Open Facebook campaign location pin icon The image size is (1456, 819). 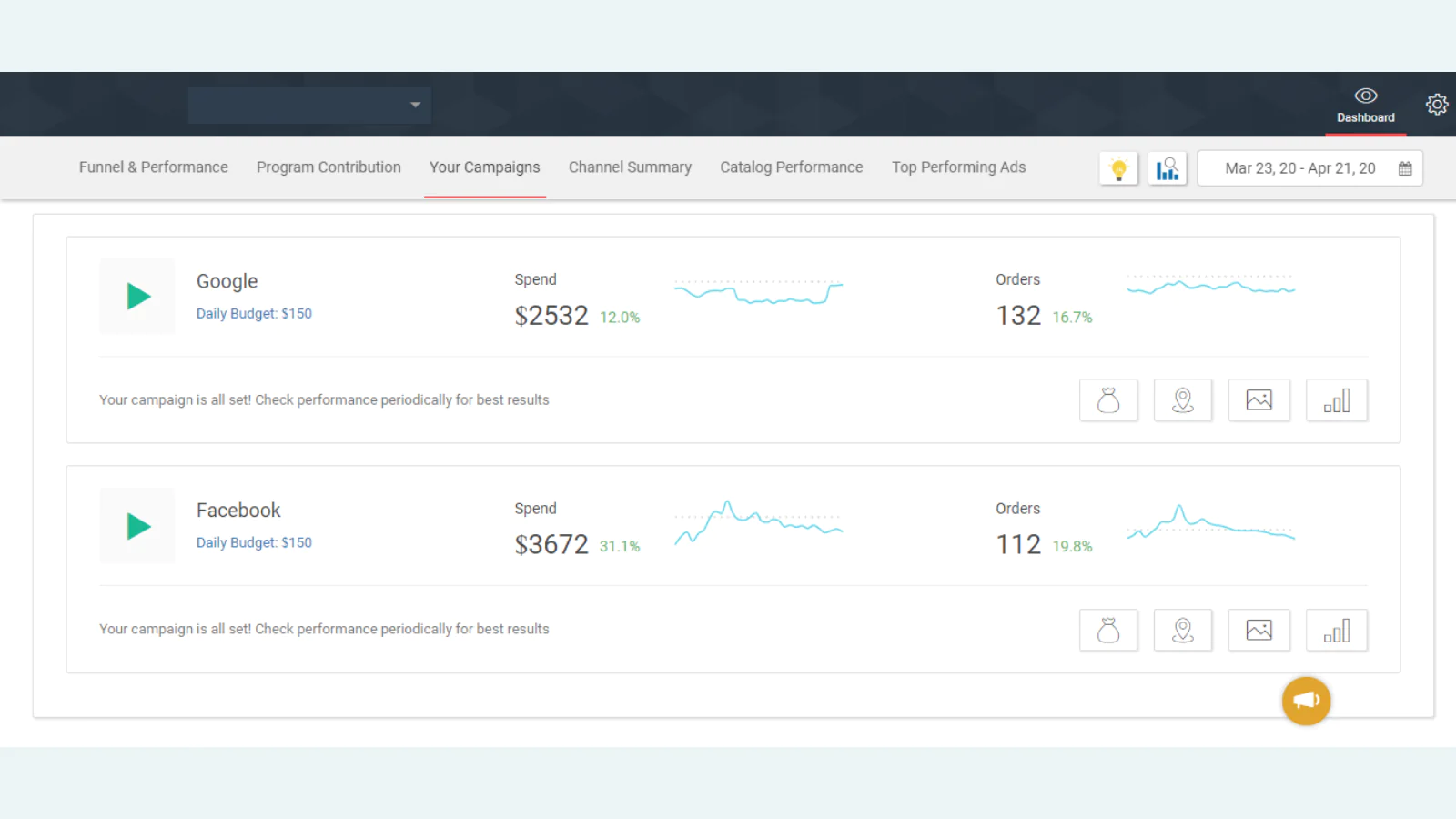pyautogui.click(x=1183, y=630)
